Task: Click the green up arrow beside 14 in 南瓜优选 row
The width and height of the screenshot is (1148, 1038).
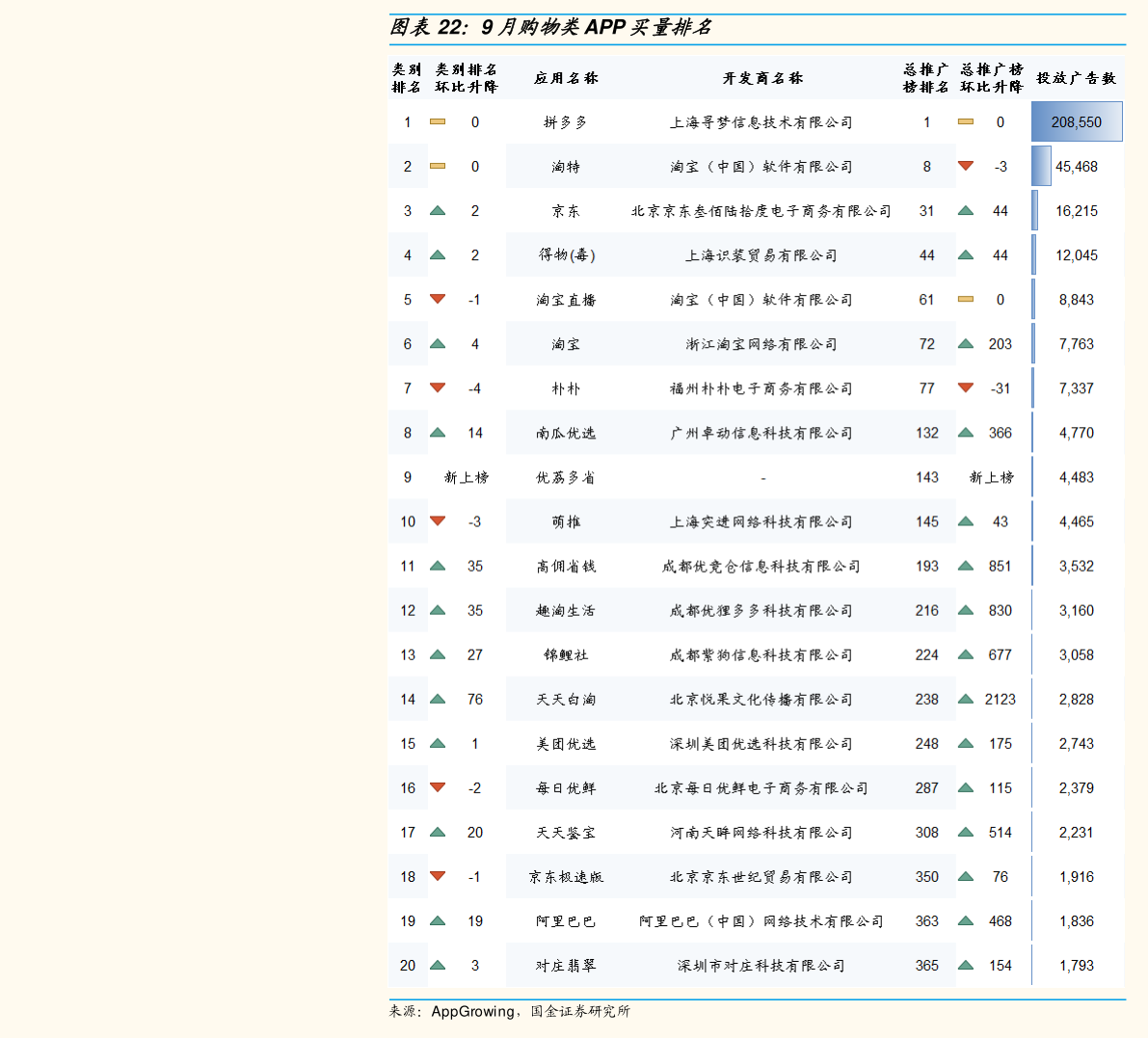Action: tap(438, 433)
